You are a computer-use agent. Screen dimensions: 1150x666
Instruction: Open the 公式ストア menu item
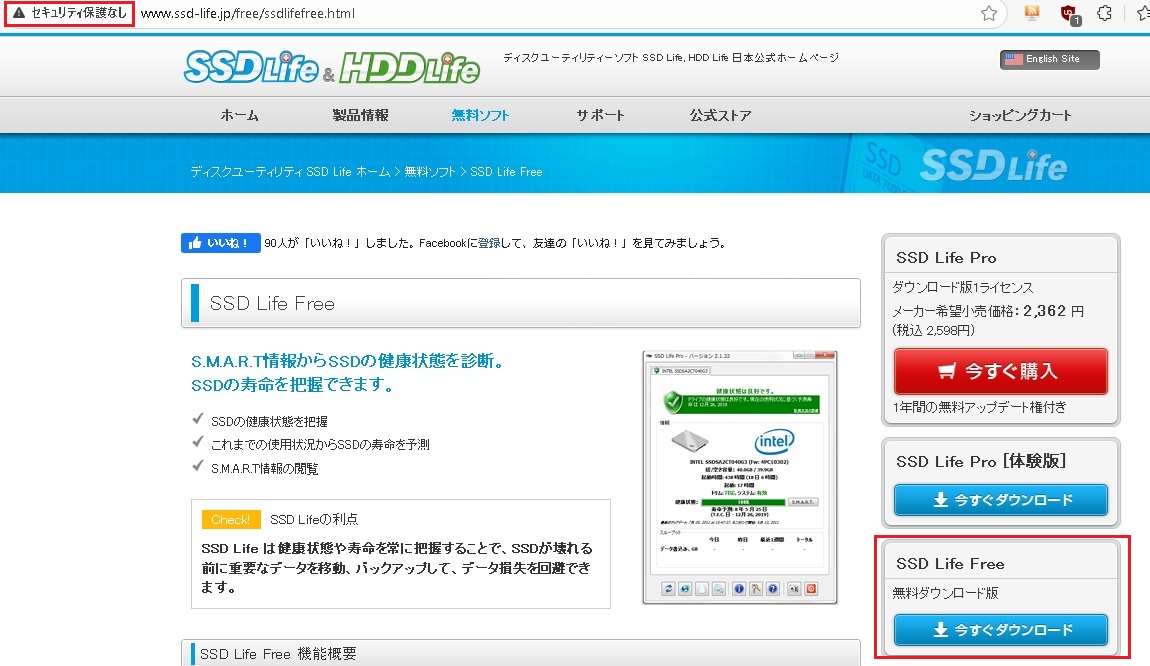point(720,115)
